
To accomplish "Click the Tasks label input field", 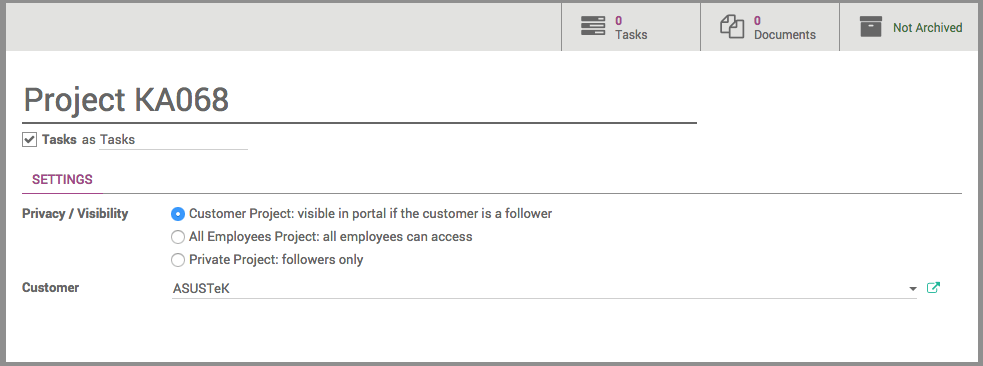I will point(173,140).
